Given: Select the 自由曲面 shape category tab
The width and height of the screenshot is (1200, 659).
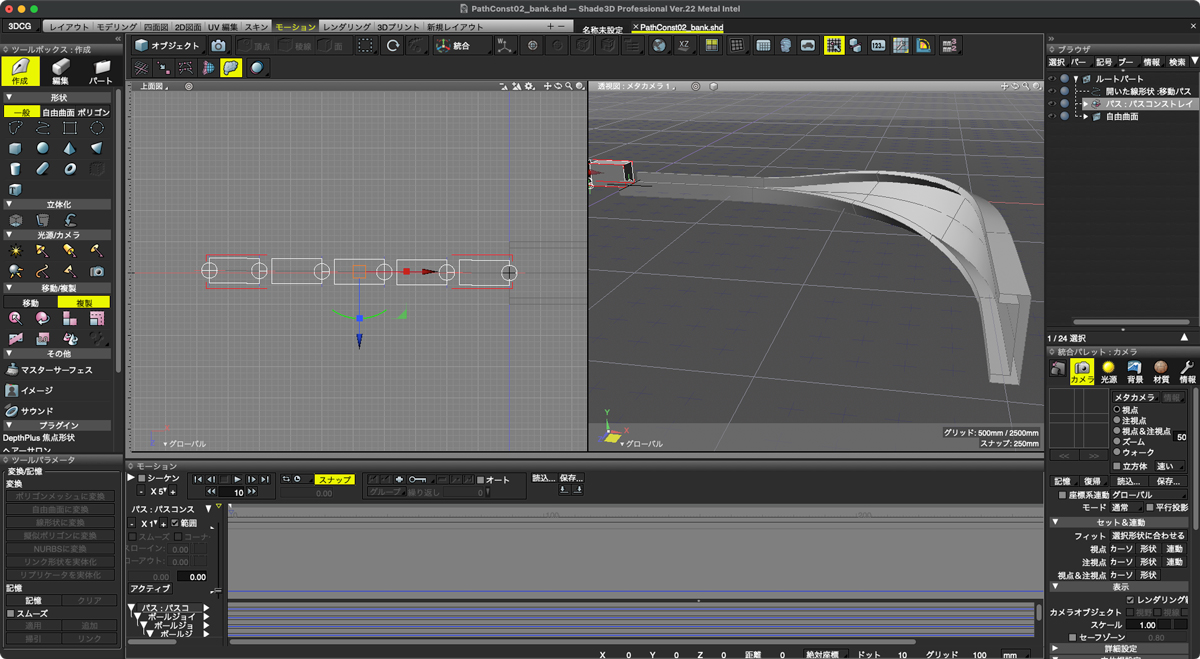Looking at the screenshot, I should tap(58, 113).
